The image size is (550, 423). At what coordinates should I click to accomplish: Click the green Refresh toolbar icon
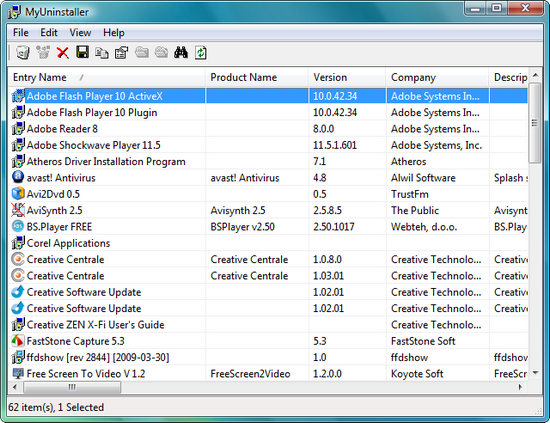click(201, 53)
